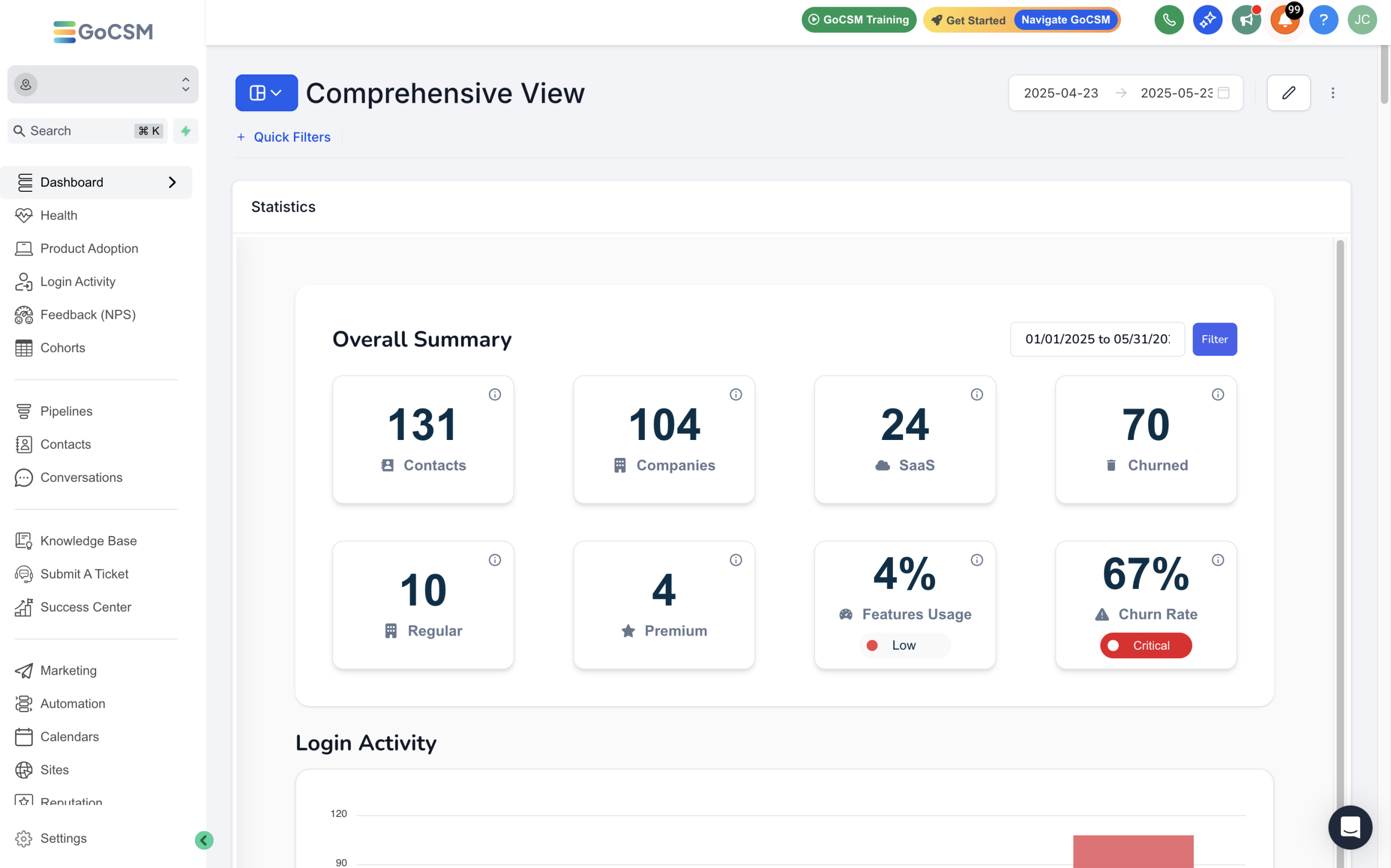Open Pipelines in the sidebar
Image resolution: width=1391 pixels, height=868 pixels.
pyautogui.click(x=96, y=411)
